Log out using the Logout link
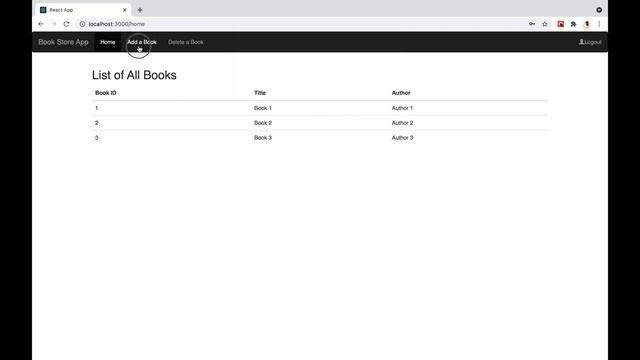The image size is (640, 360). [590, 42]
